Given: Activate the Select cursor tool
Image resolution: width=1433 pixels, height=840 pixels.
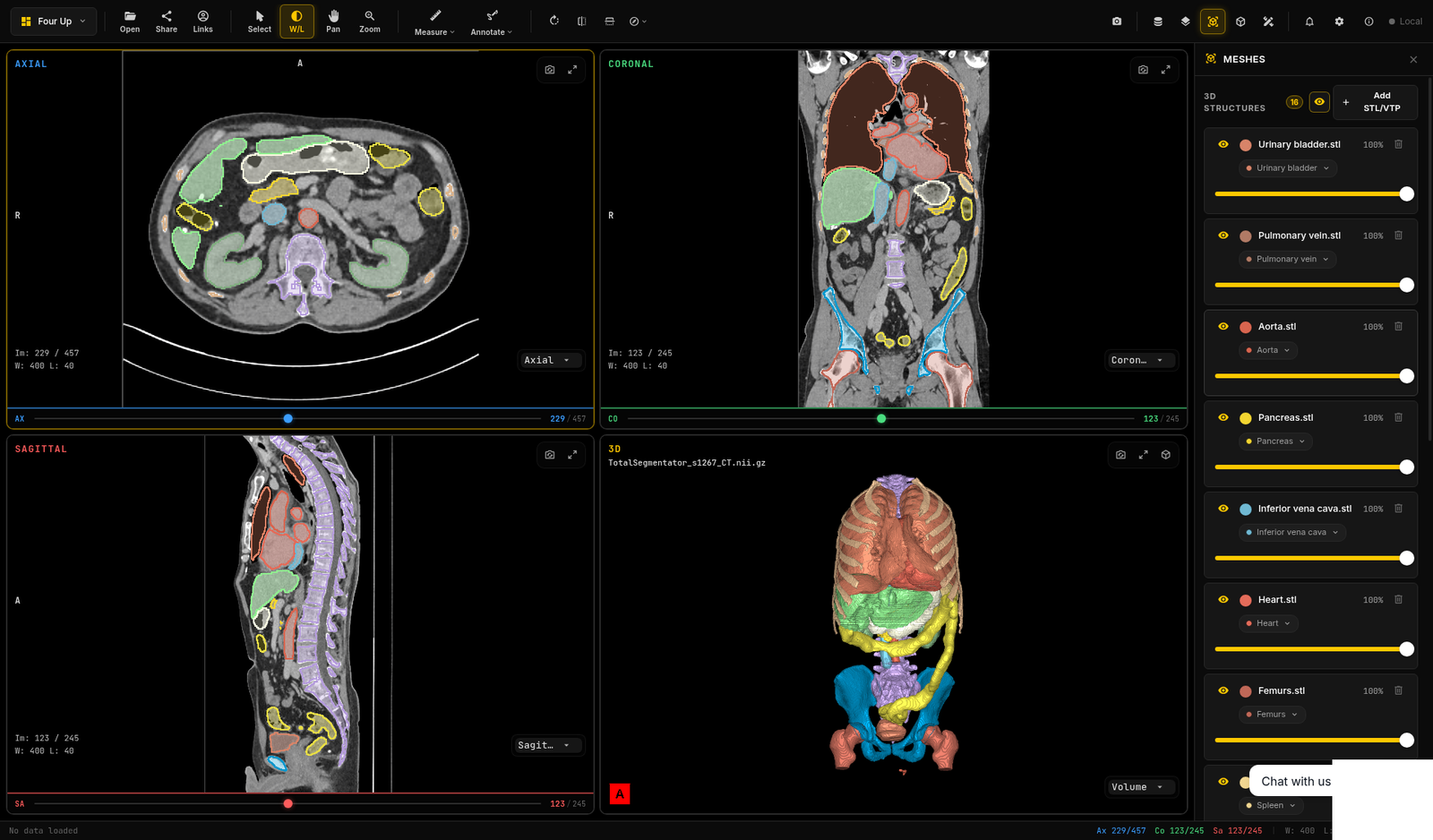Looking at the screenshot, I should 260,21.
